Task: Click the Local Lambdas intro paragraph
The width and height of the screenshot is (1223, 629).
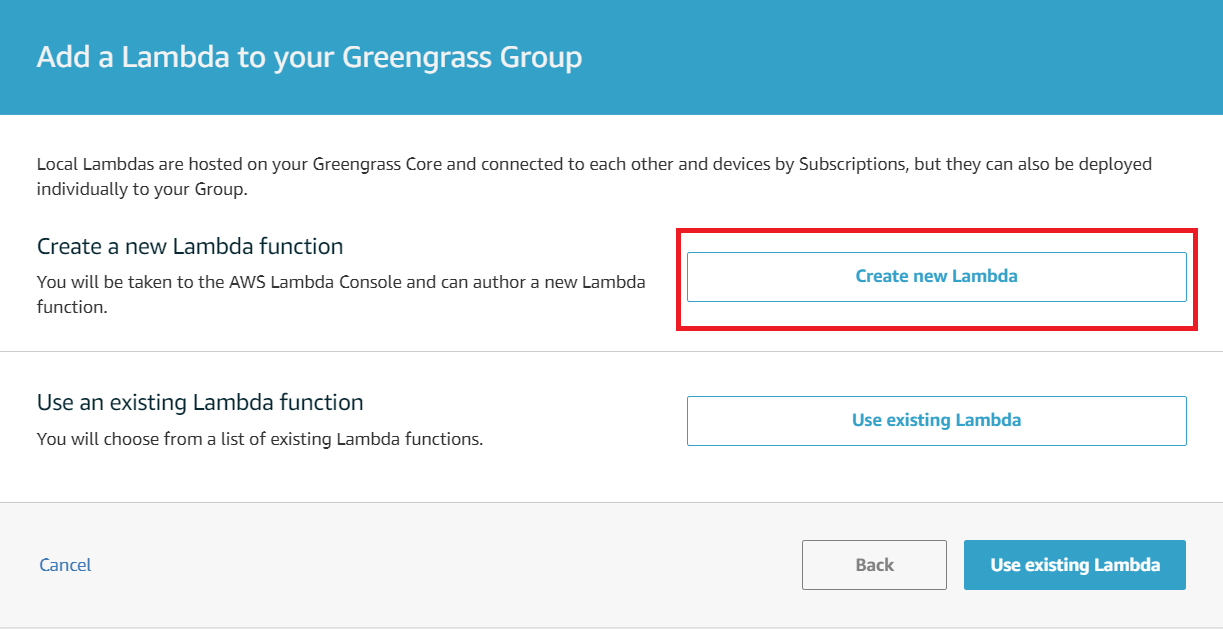Action: click(594, 176)
